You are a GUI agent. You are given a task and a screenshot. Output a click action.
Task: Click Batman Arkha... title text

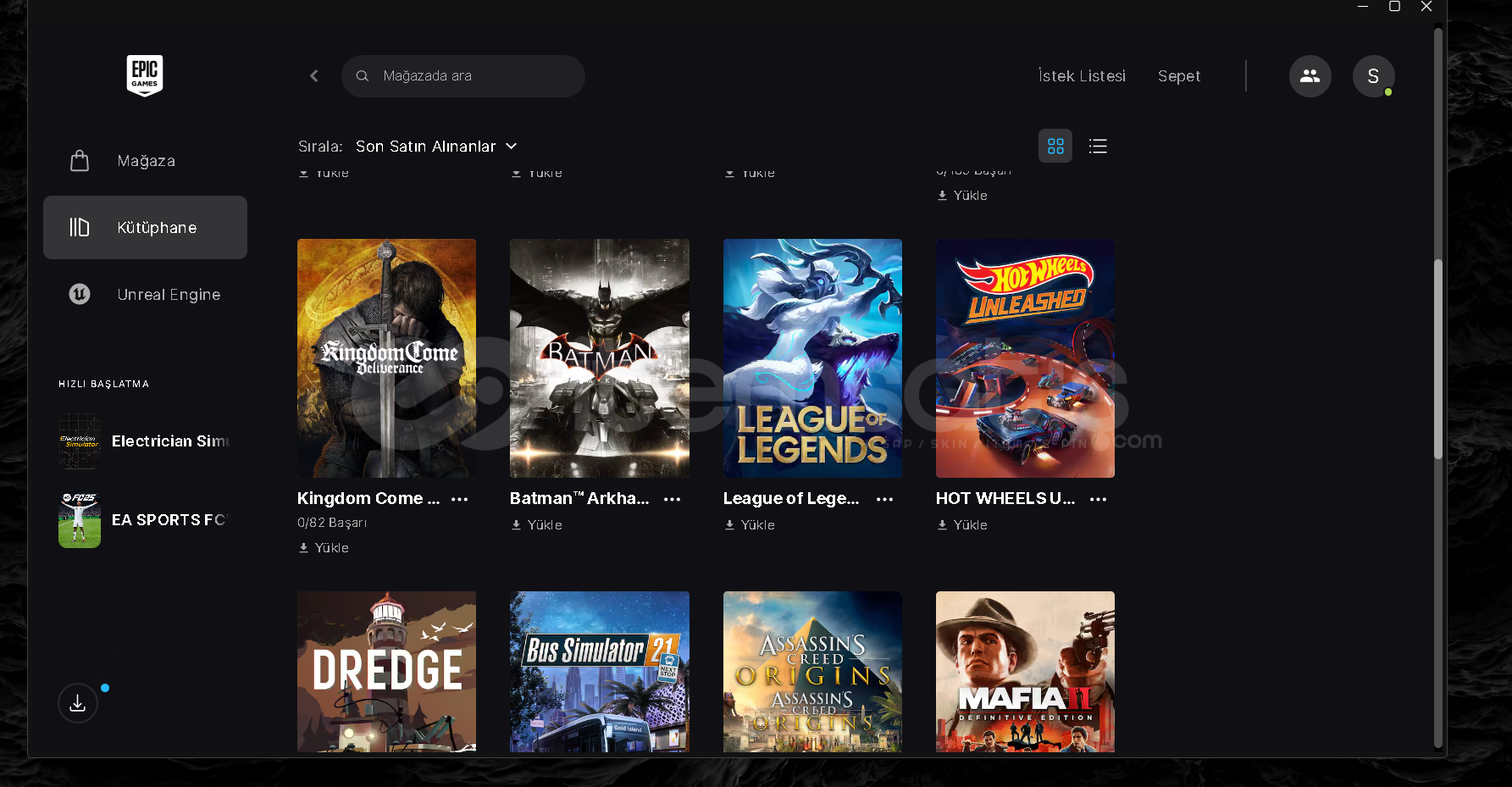pyautogui.click(x=579, y=499)
